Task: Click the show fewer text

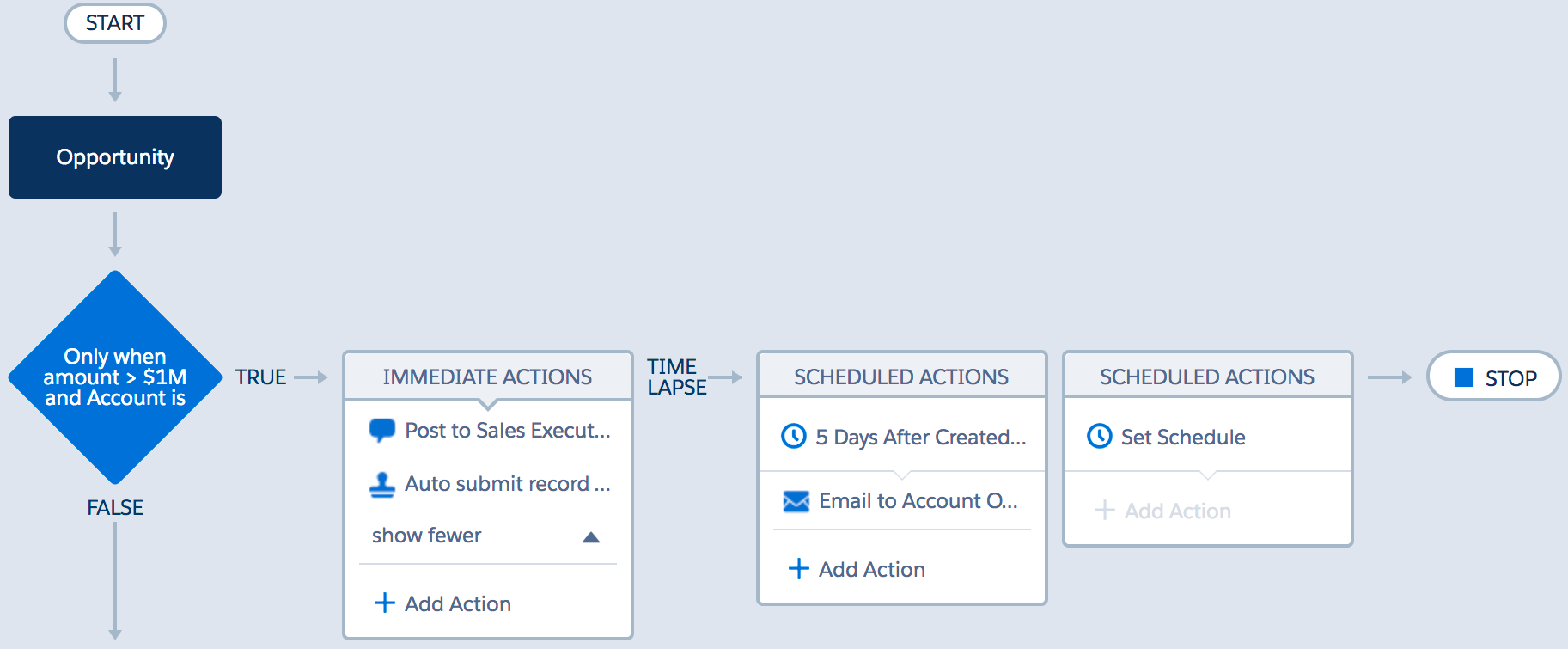Action: click(426, 536)
